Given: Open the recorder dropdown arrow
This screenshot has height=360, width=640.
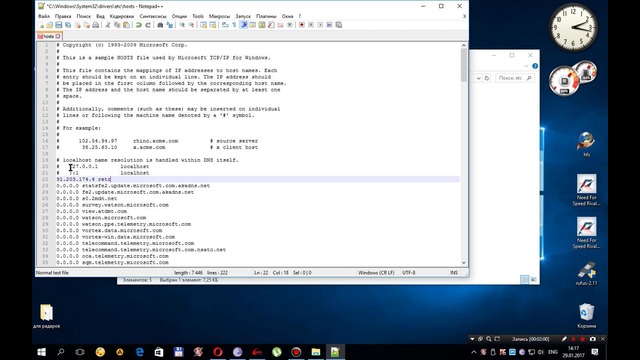Looking at the screenshot, I should (x=472, y=339).
